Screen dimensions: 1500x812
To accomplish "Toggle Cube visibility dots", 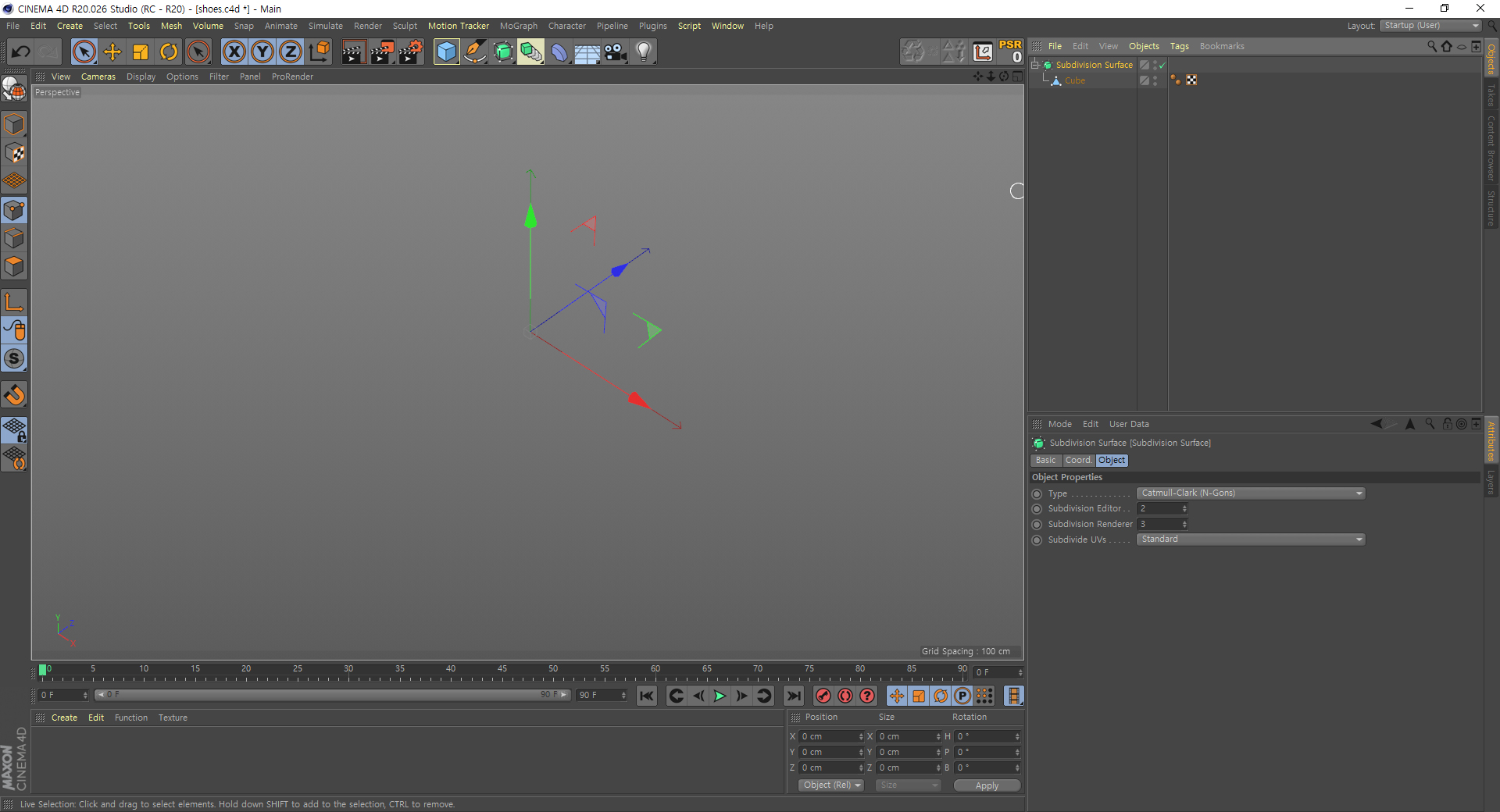I will pyautogui.click(x=1155, y=80).
